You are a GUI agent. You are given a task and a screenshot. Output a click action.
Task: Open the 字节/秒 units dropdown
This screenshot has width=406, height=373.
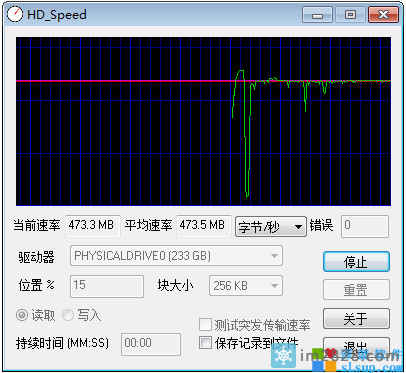(271, 227)
